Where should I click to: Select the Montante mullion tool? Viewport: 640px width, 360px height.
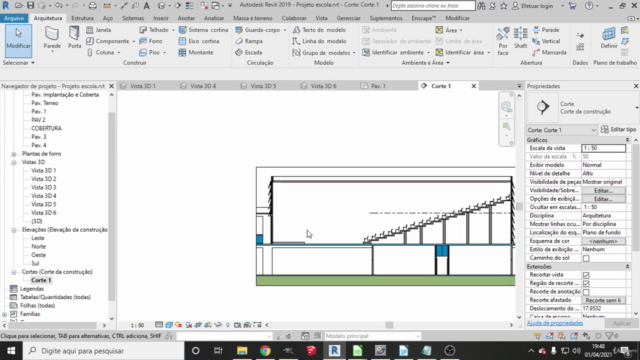[196, 52]
